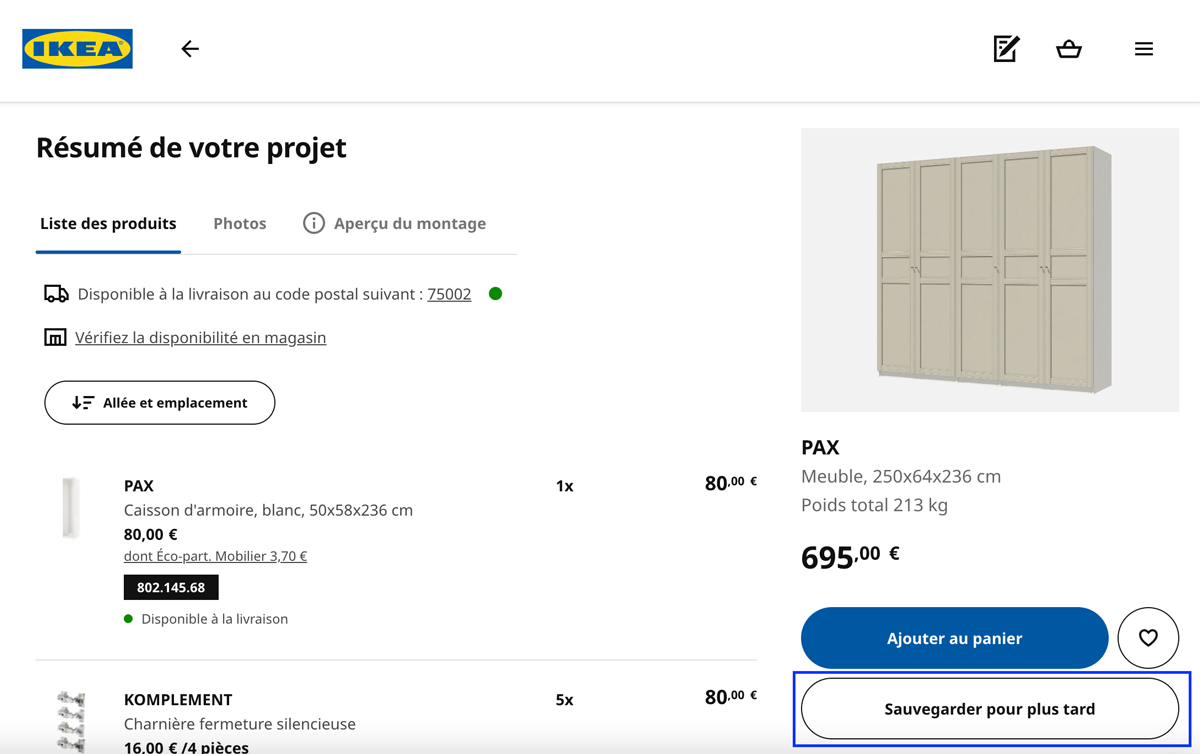Click Ajouter au panier button
This screenshot has height=754, width=1200.
point(954,638)
